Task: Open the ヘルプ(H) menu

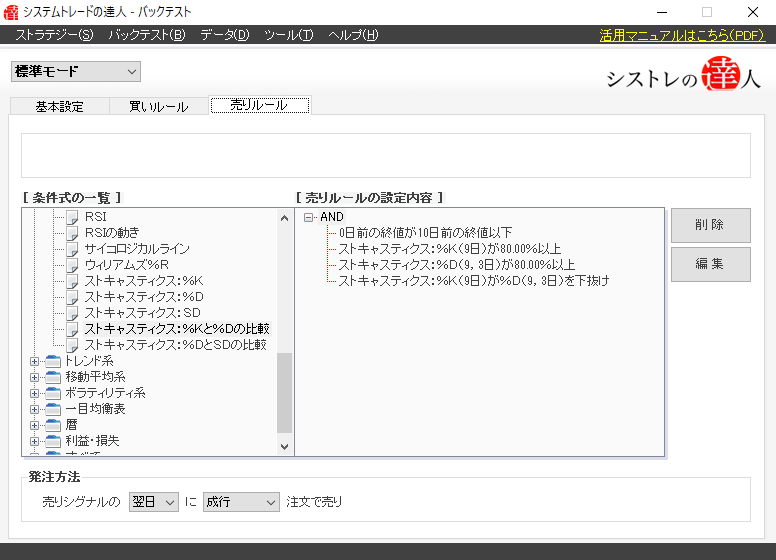Action: coord(353,35)
